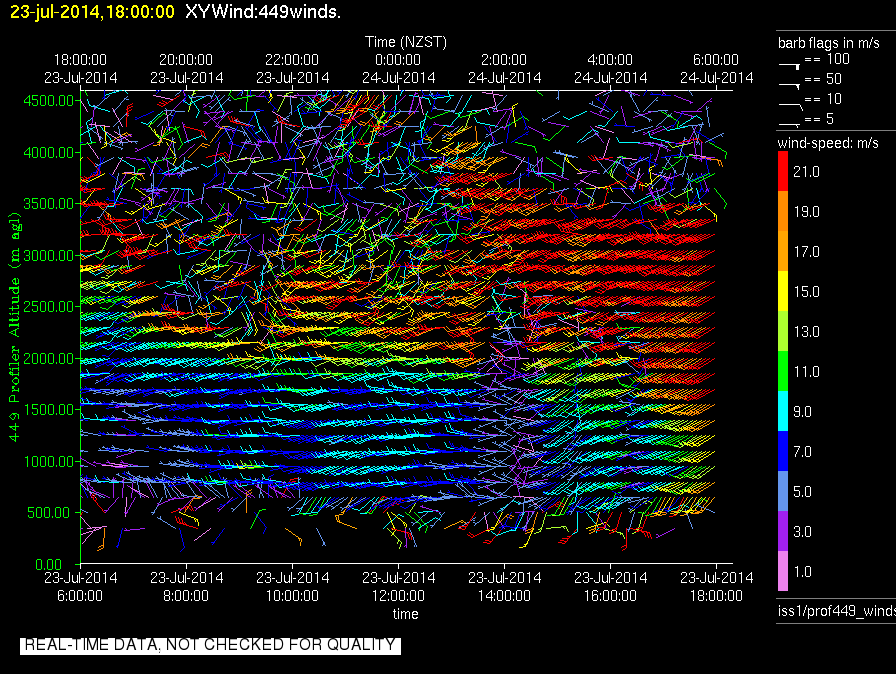Click the green 11.0 m/s color band
Viewport: 896px width, 674px height.
[x=783, y=371]
